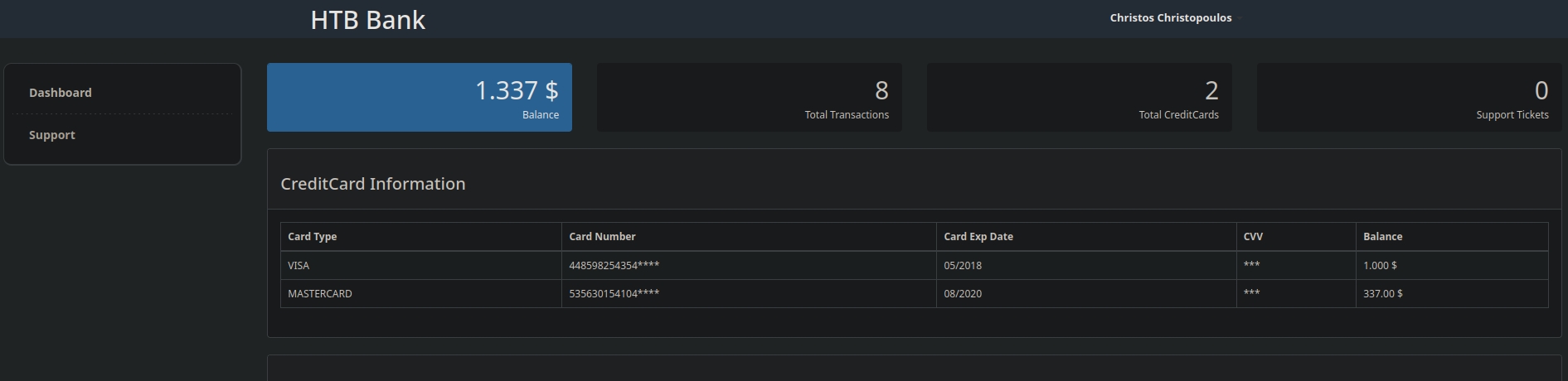Select the Total Transactions card
The height and width of the screenshot is (381, 1568).
749,97
